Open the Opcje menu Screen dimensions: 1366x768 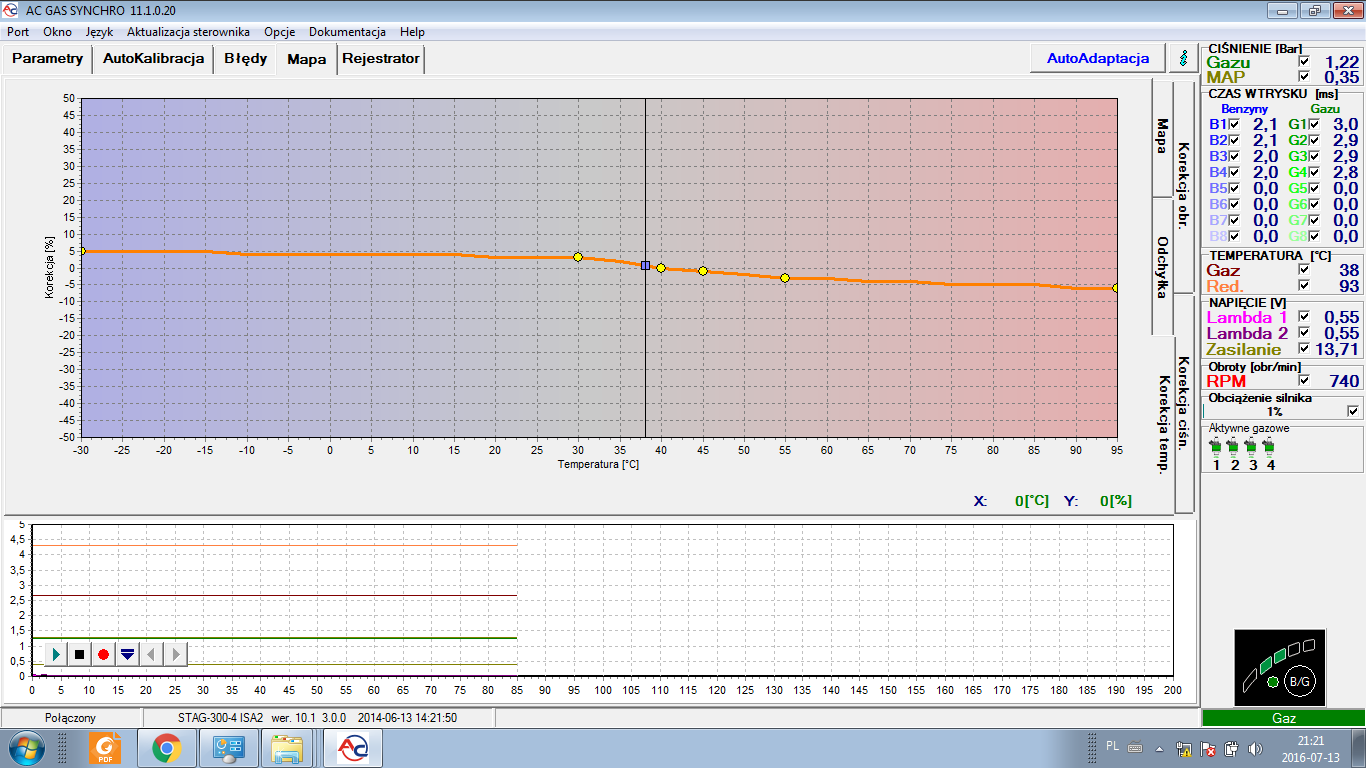(279, 32)
